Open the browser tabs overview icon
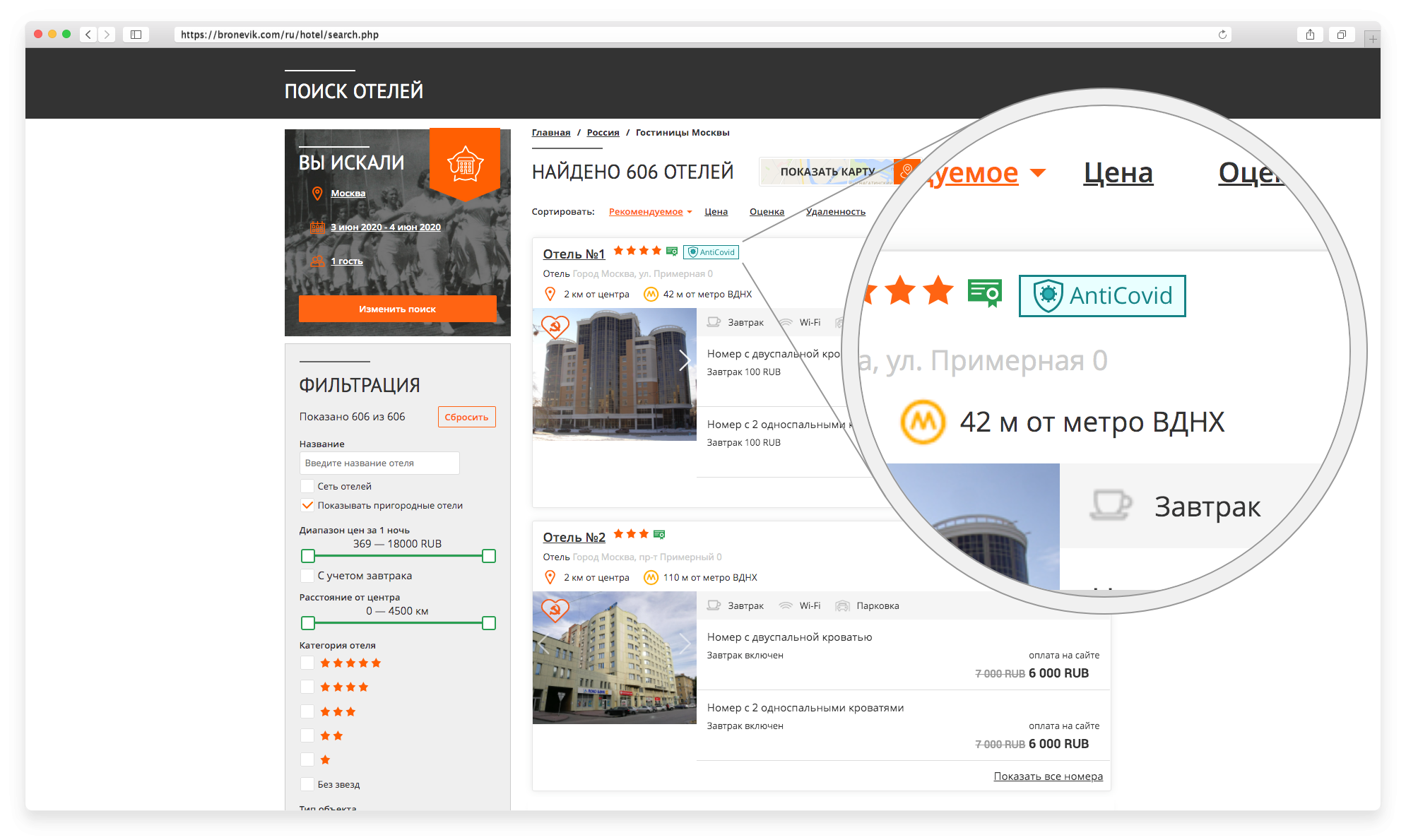Viewport: 1406px width, 840px height. 1341,35
